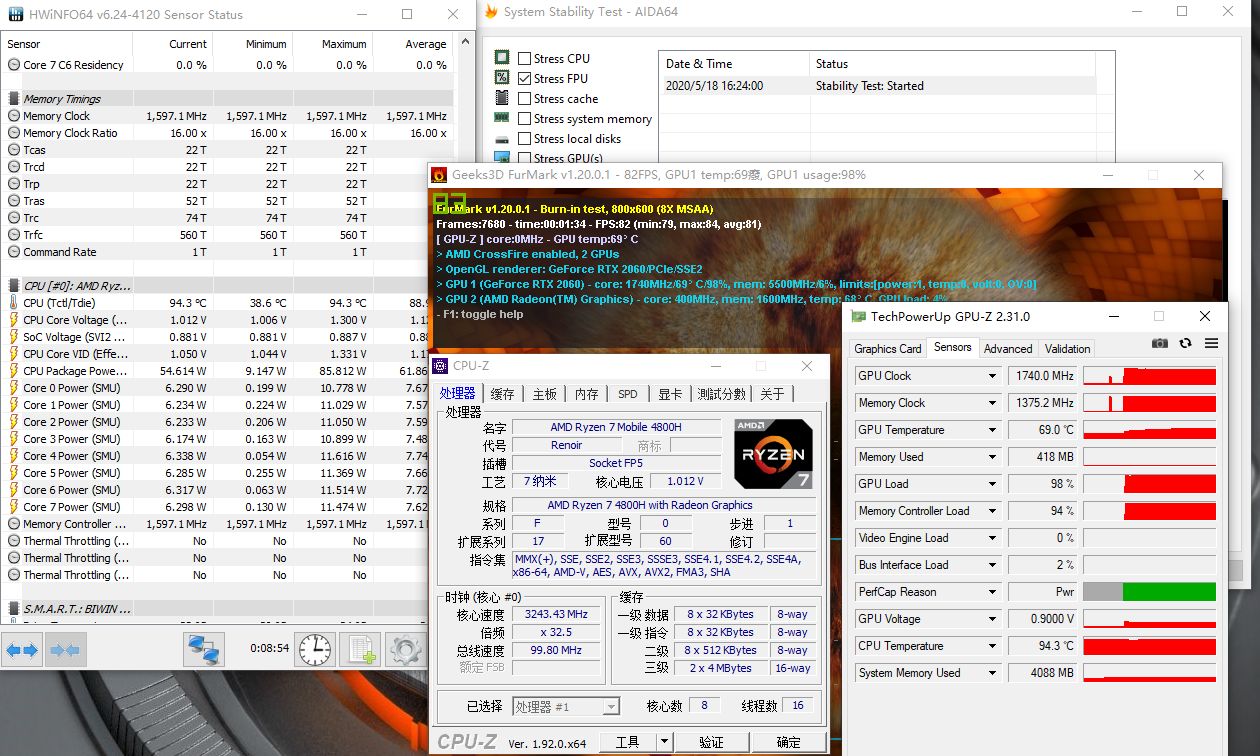This screenshot has width=1260, height=756.
Task: Enable the Stress system memory checkbox
Action: pos(525,119)
